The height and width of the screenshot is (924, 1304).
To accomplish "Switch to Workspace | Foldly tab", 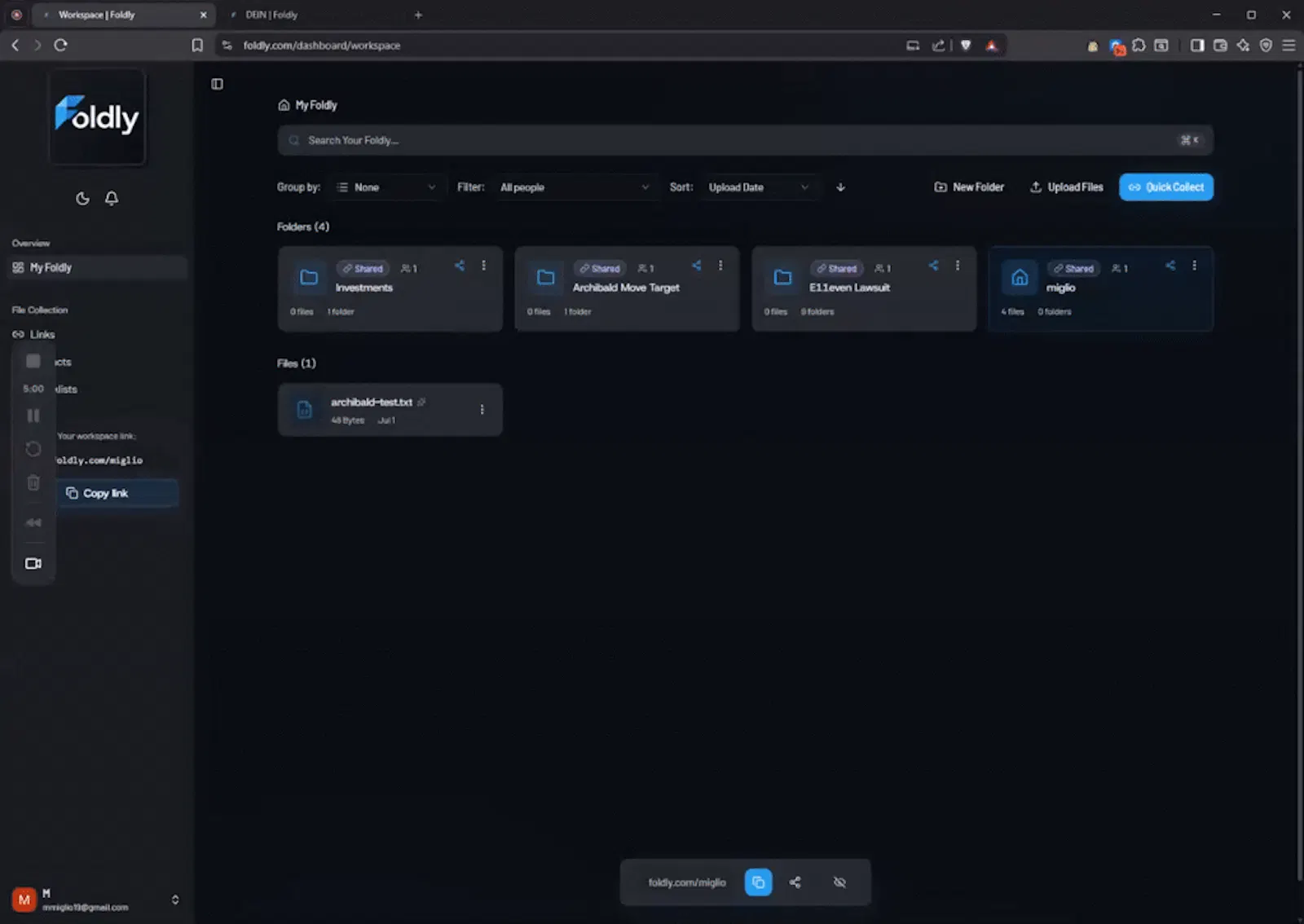I will [124, 15].
